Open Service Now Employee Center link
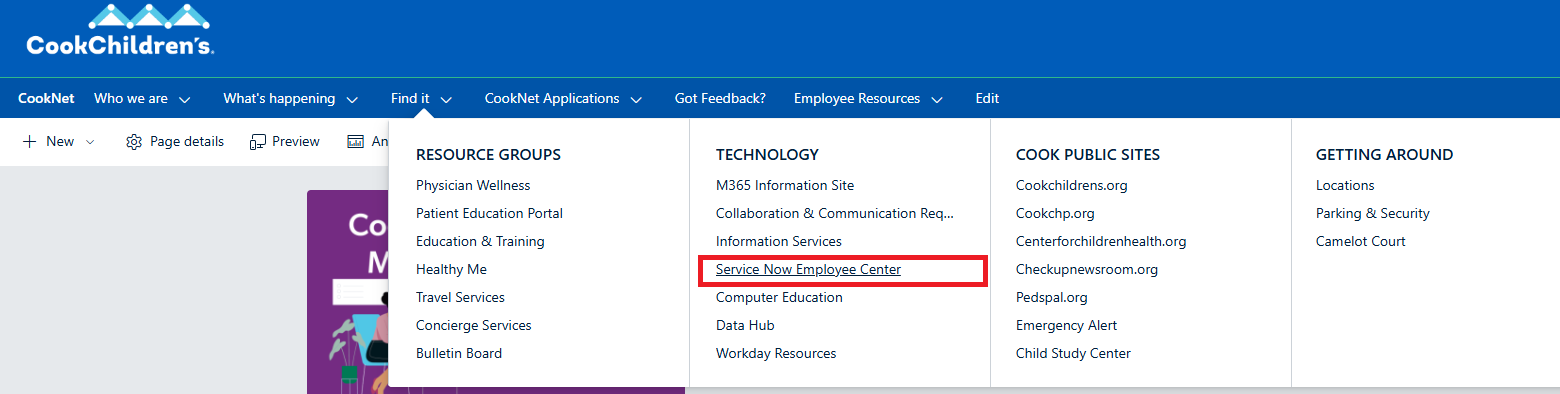This screenshot has width=1560, height=394. coord(808,269)
